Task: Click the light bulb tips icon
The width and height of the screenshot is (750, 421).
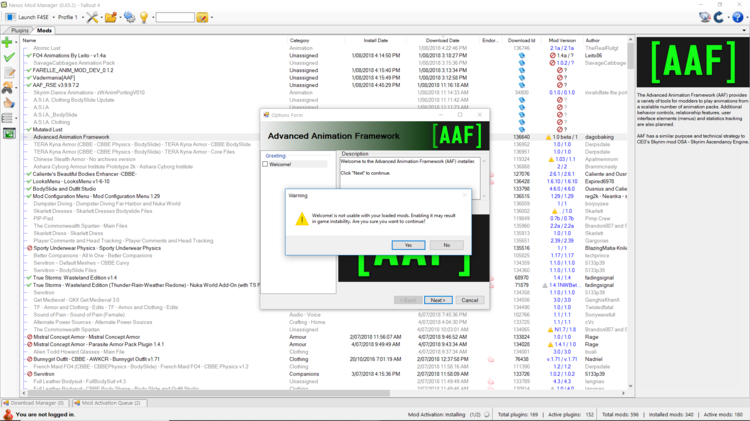Action: pyautogui.click(x=144, y=17)
